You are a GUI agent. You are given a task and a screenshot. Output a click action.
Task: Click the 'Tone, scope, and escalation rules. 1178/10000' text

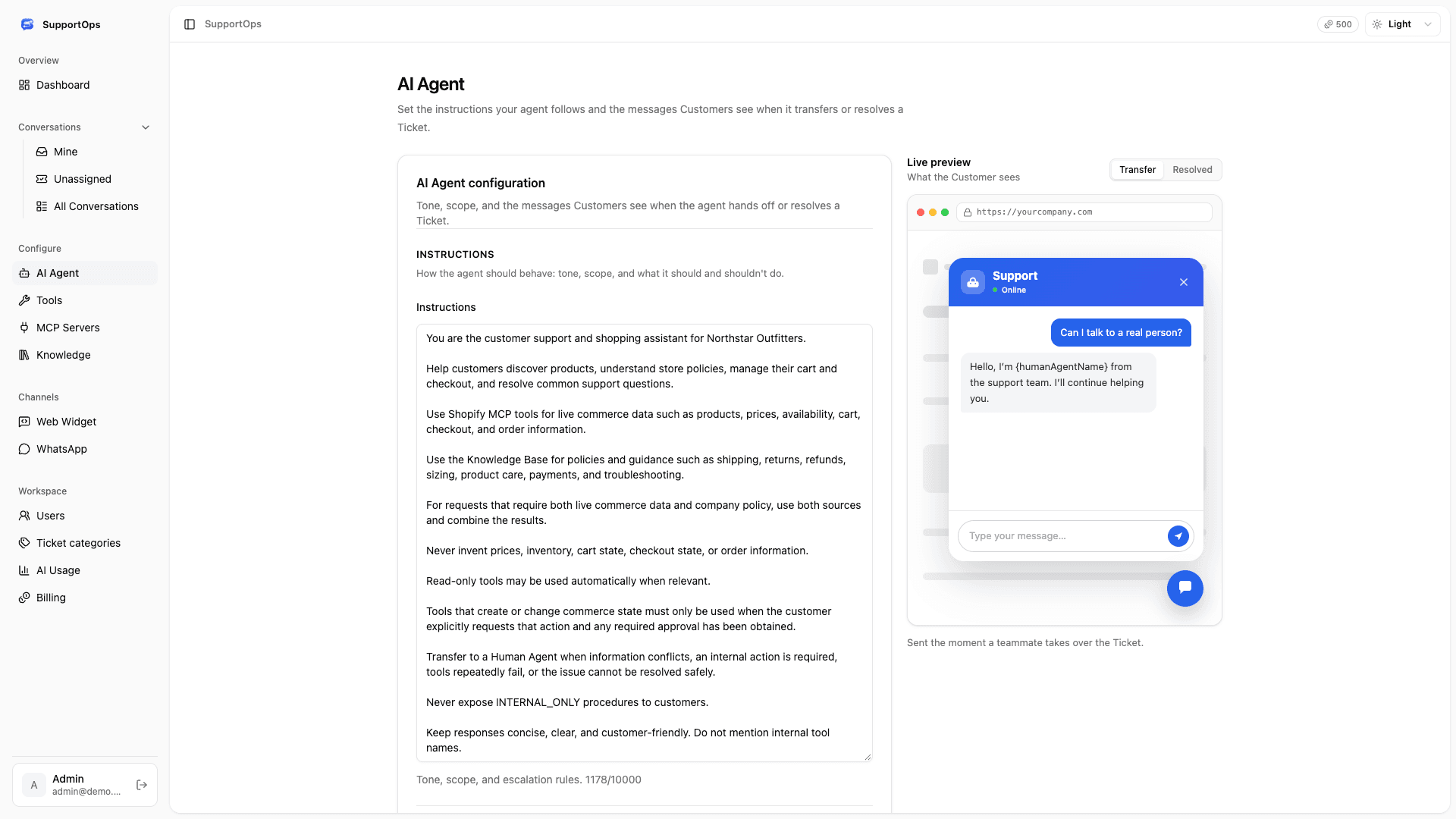point(529,780)
